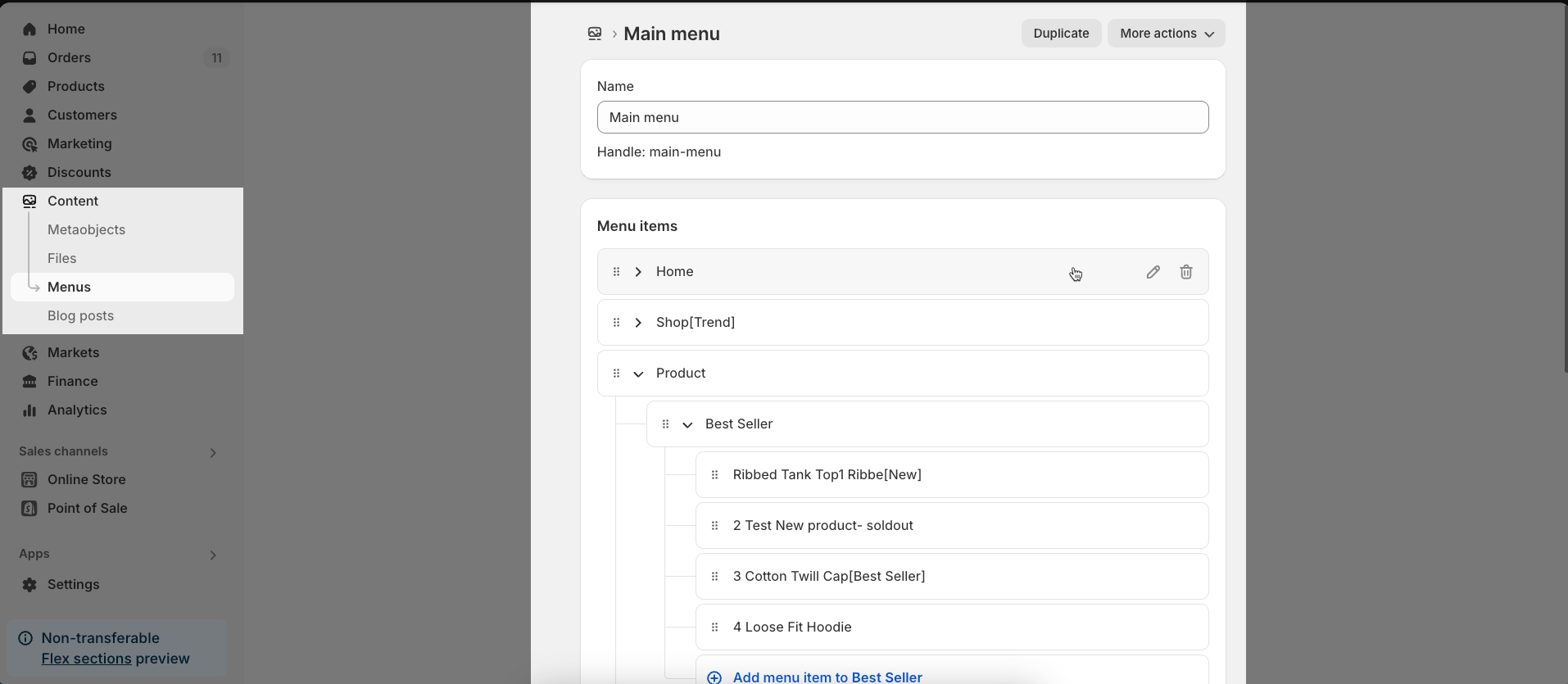This screenshot has width=1568, height=684.
Task: Grab the drag handle of Ribbed Tank Top1 item
Action: (715, 475)
